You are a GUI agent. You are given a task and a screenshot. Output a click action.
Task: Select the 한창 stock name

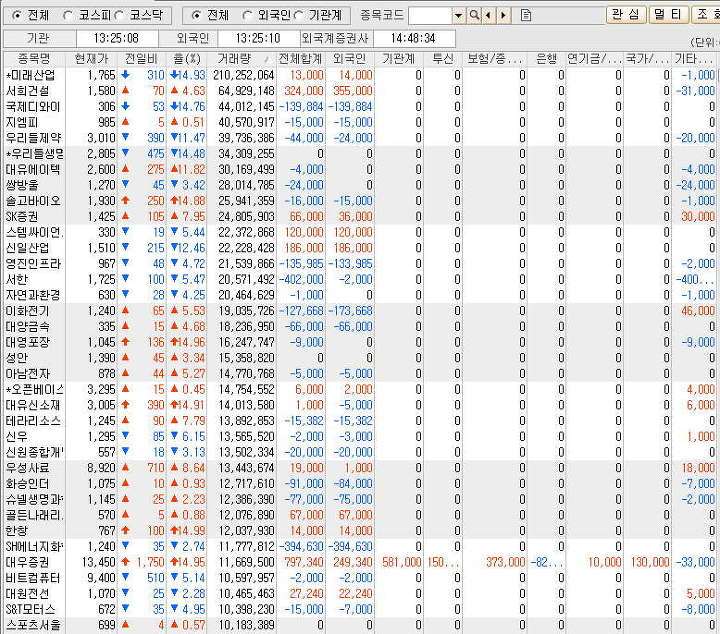tap(17, 531)
